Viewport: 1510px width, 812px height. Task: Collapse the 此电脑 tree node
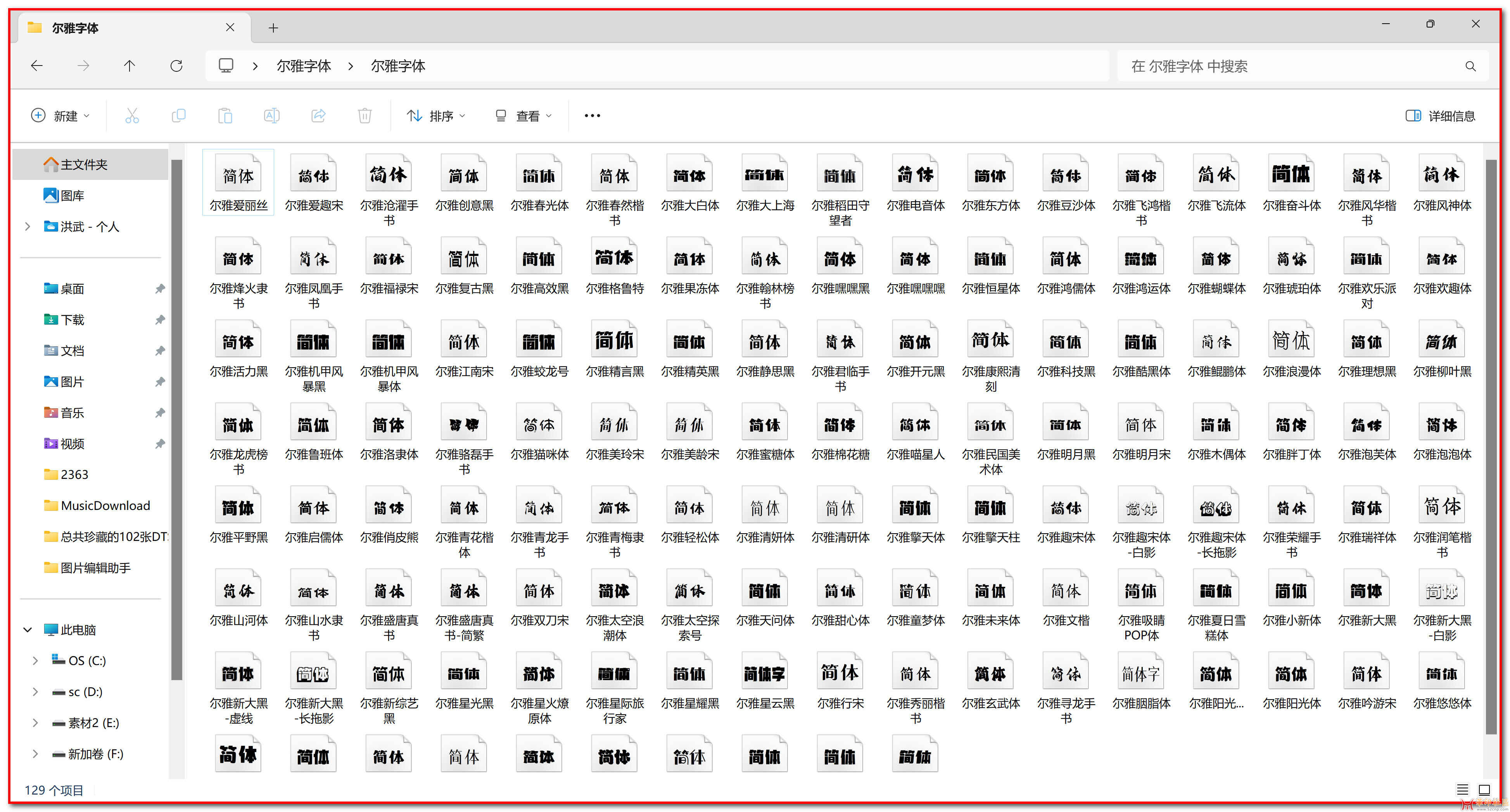(x=27, y=630)
